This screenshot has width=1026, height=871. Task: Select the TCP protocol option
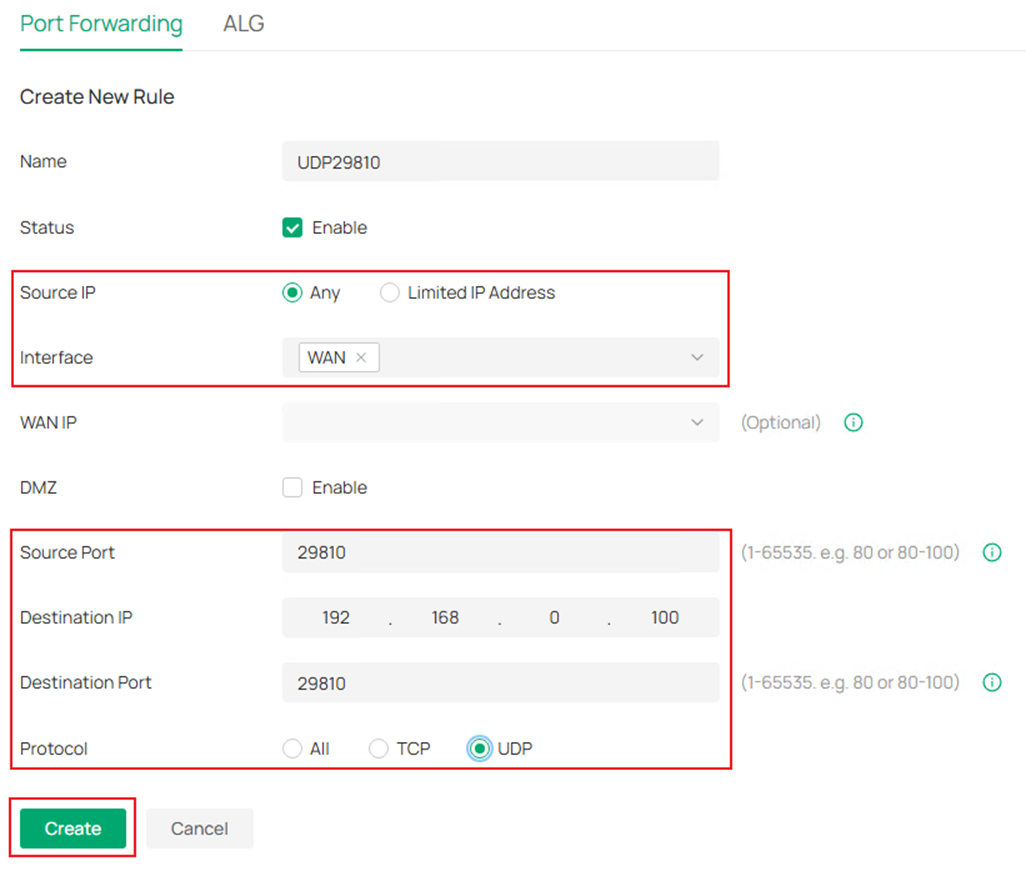[379, 748]
